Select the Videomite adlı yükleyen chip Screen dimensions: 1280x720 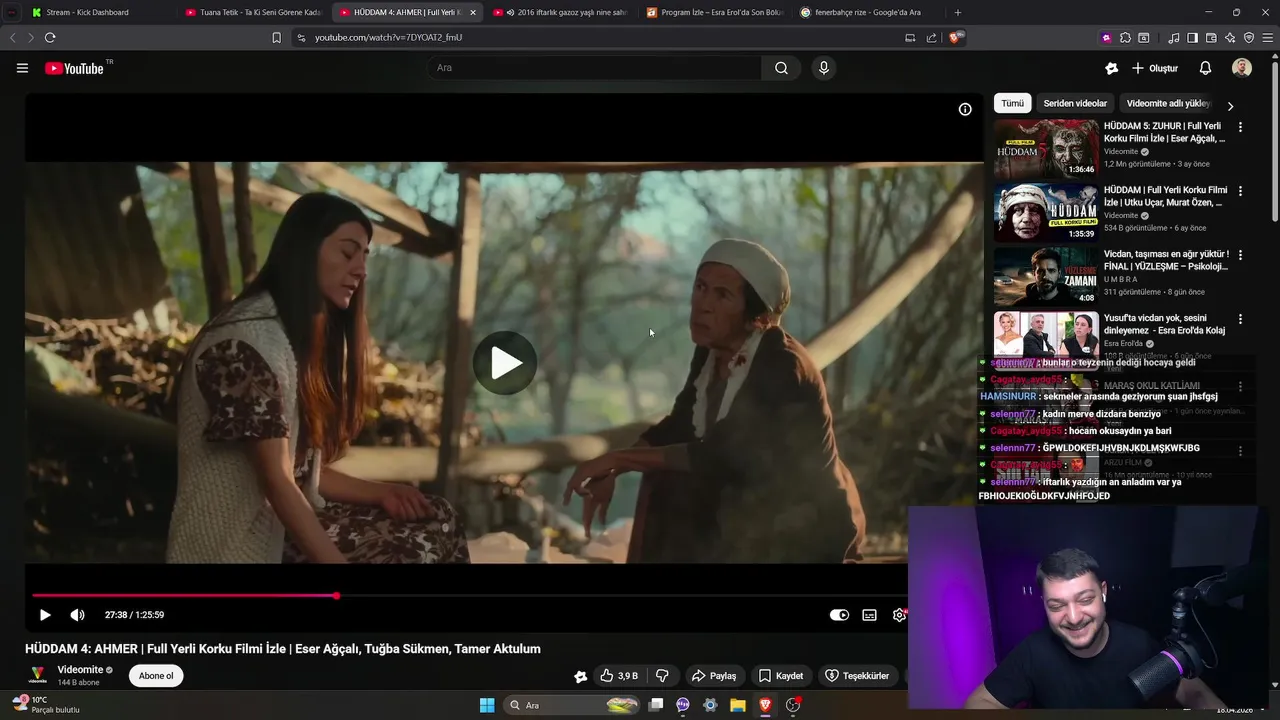tap(1168, 103)
